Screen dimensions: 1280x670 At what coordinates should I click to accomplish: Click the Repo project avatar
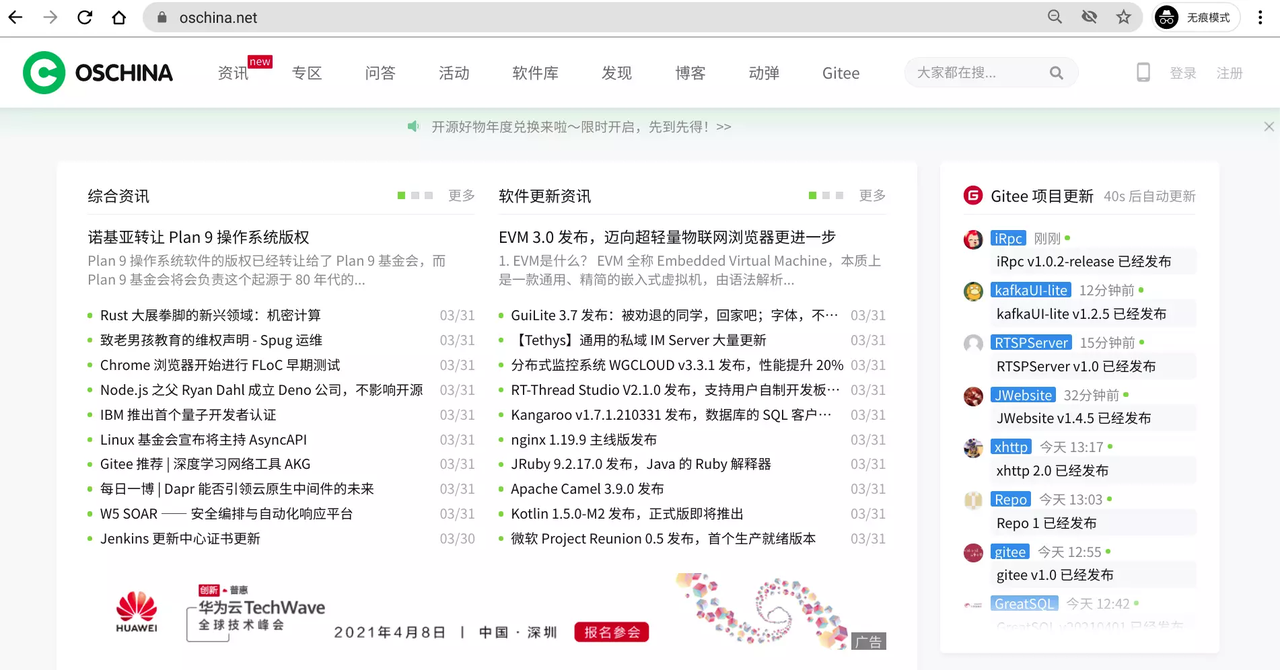(x=973, y=500)
